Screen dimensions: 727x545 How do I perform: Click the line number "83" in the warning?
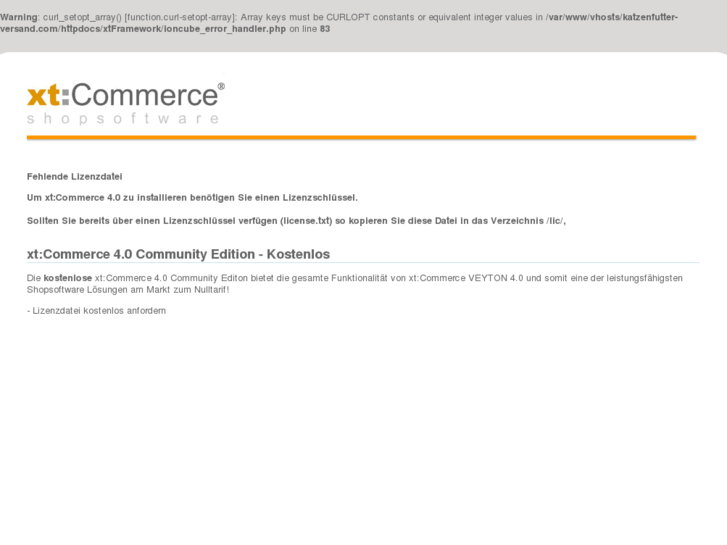pyautogui.click(x=325, y=29)
